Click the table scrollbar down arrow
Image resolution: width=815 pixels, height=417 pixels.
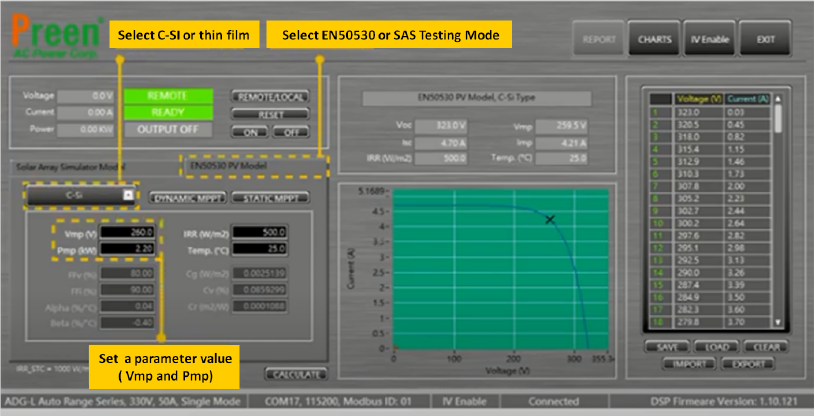tap(778, 323)
